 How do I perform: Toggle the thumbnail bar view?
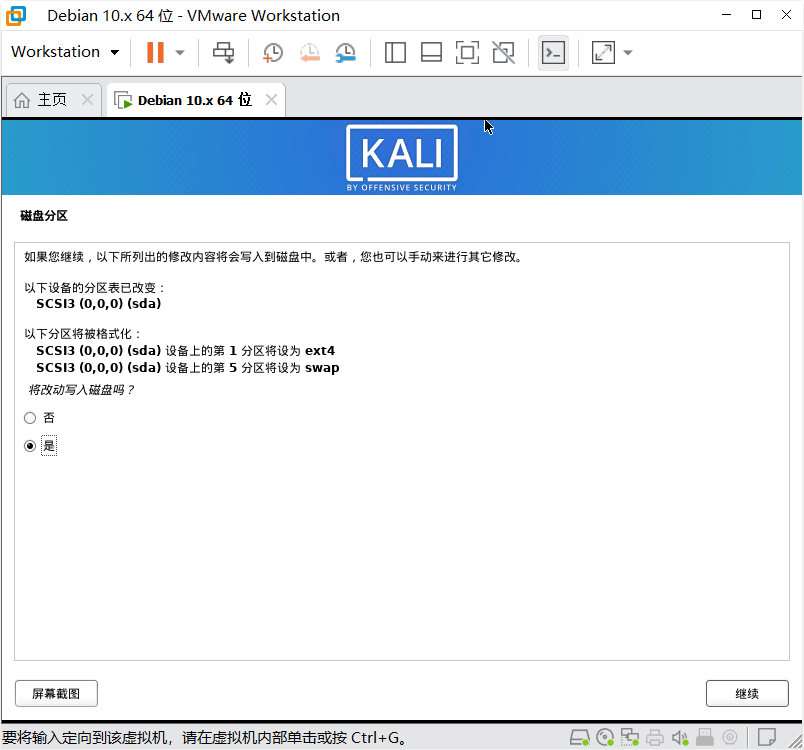(431, 52)
